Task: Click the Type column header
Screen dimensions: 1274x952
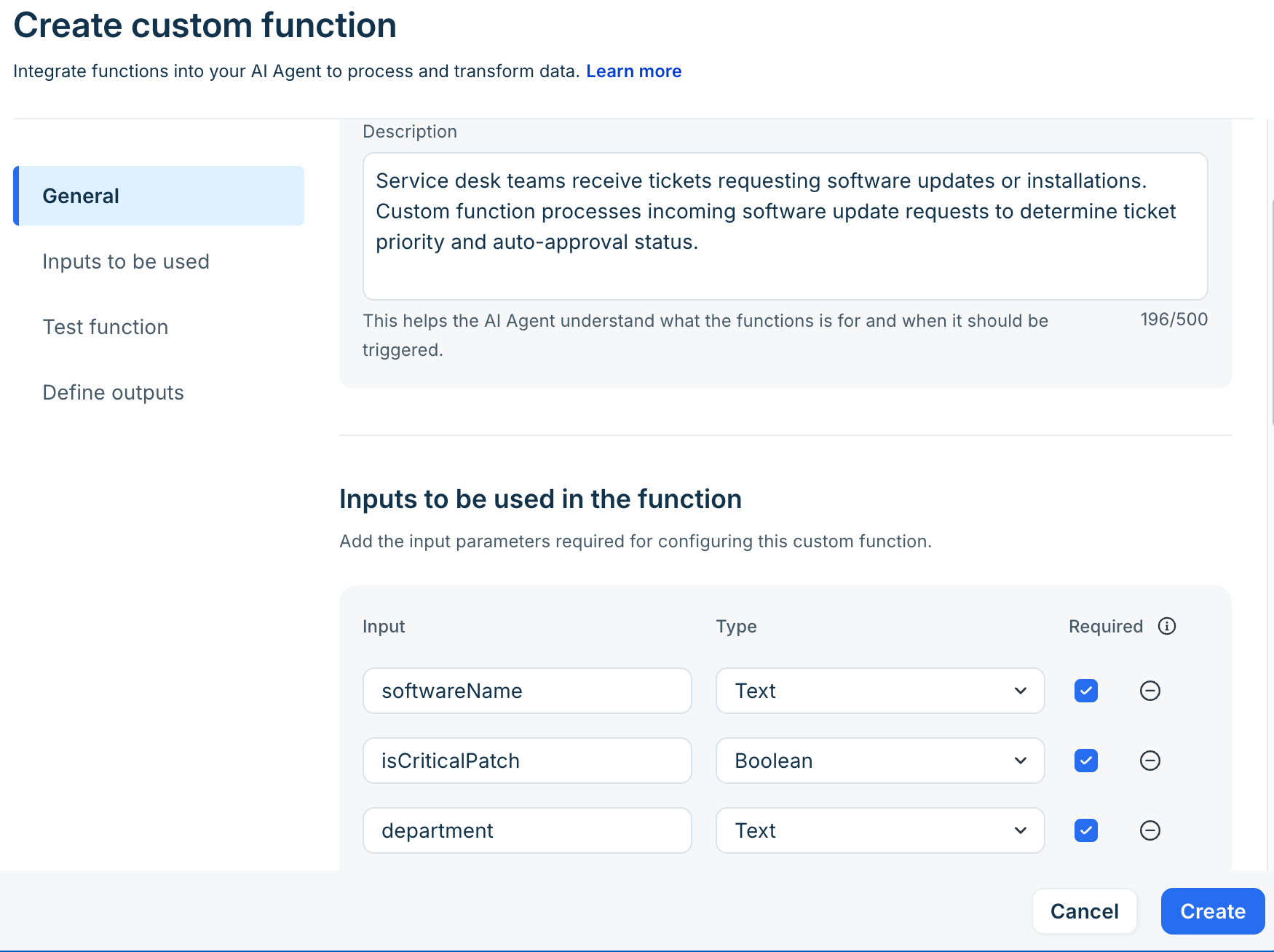Action: click(736, 627)
